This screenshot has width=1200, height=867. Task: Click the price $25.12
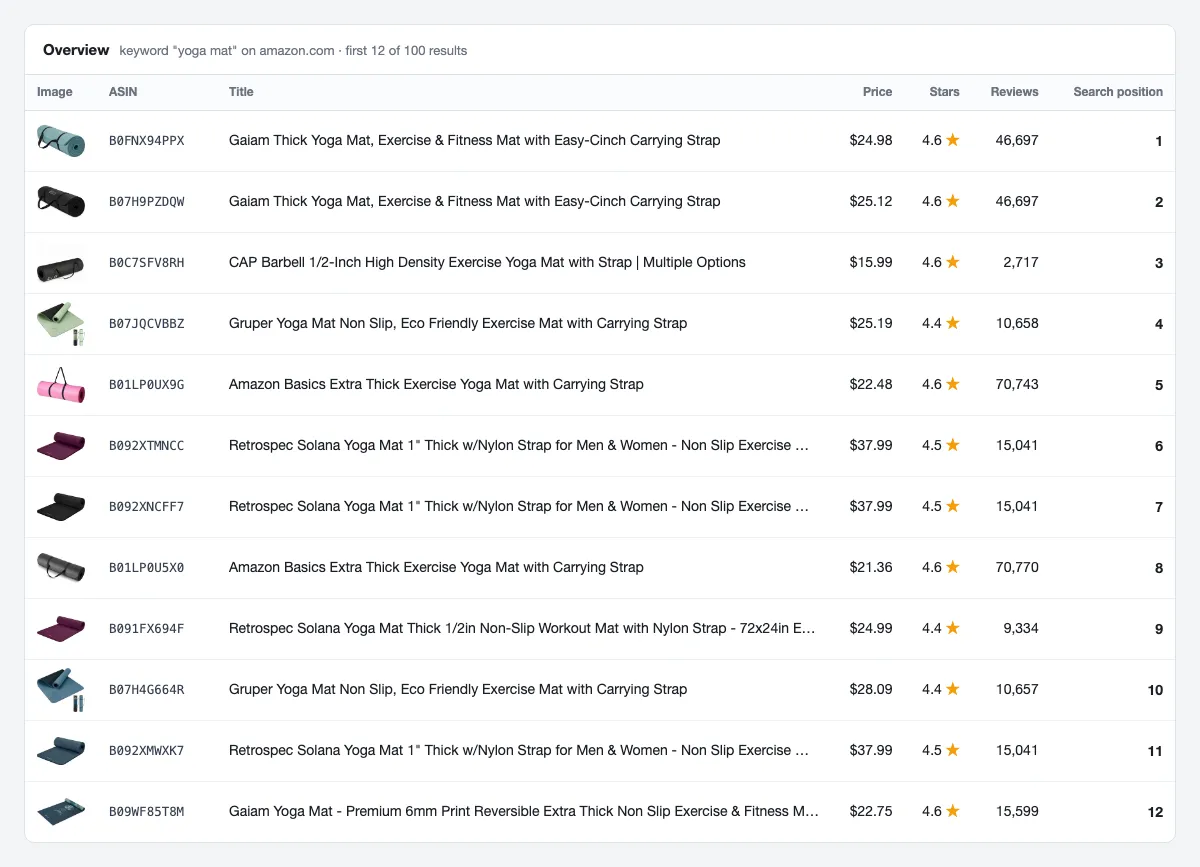871,201
